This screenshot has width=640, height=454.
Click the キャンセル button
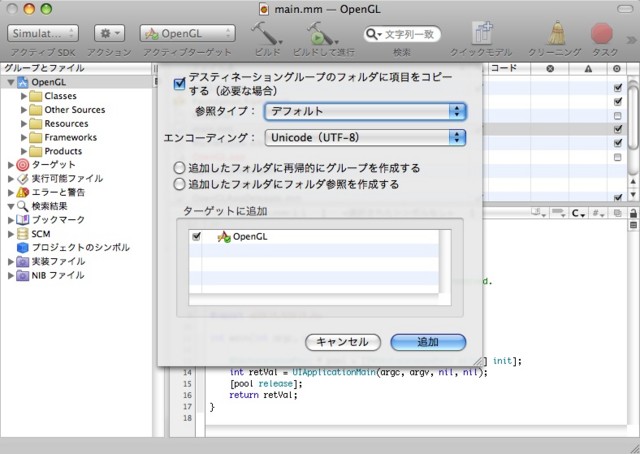pos(343,342)
